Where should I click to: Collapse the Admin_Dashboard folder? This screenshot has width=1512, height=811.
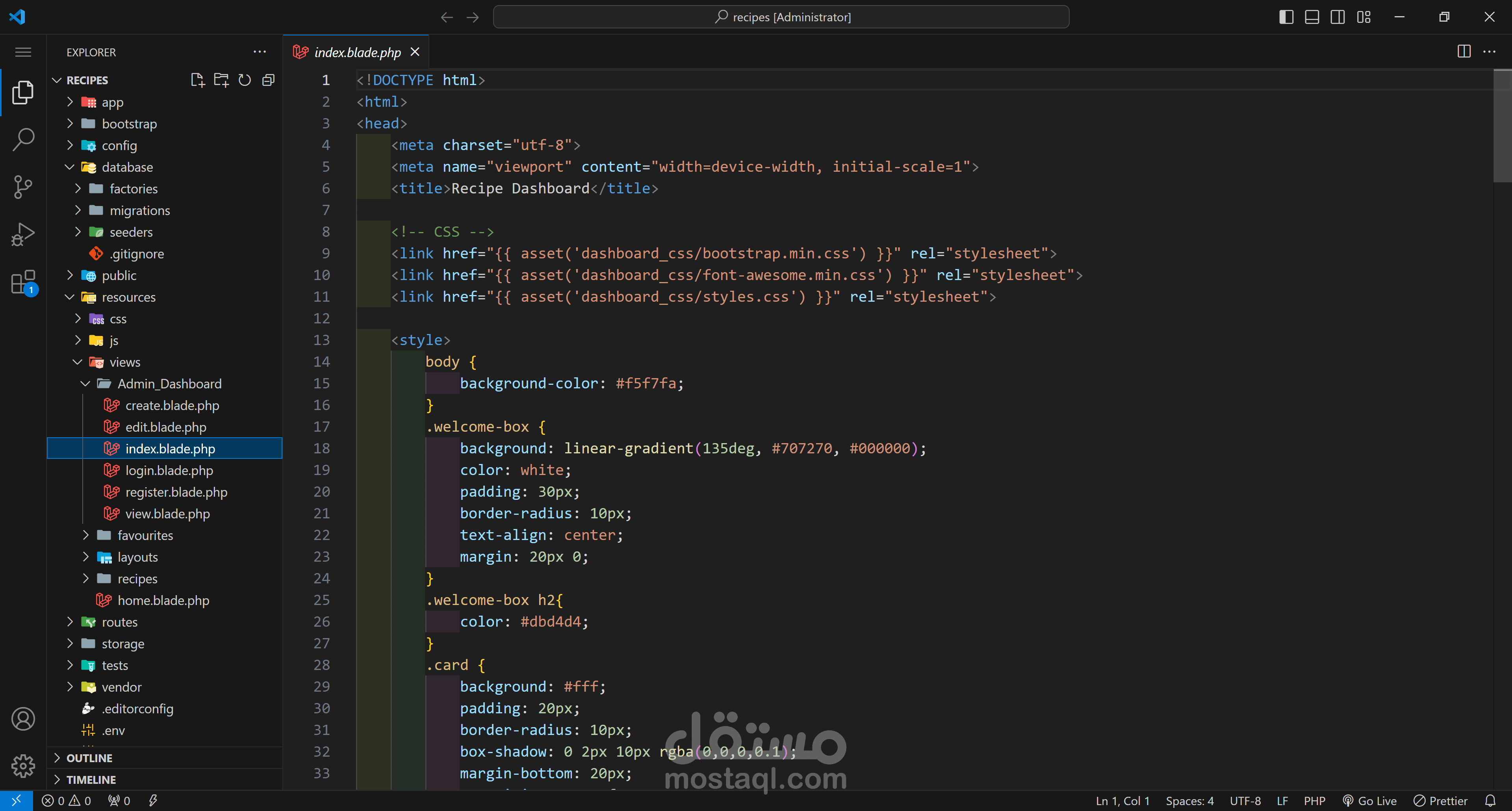coord(169,384)
